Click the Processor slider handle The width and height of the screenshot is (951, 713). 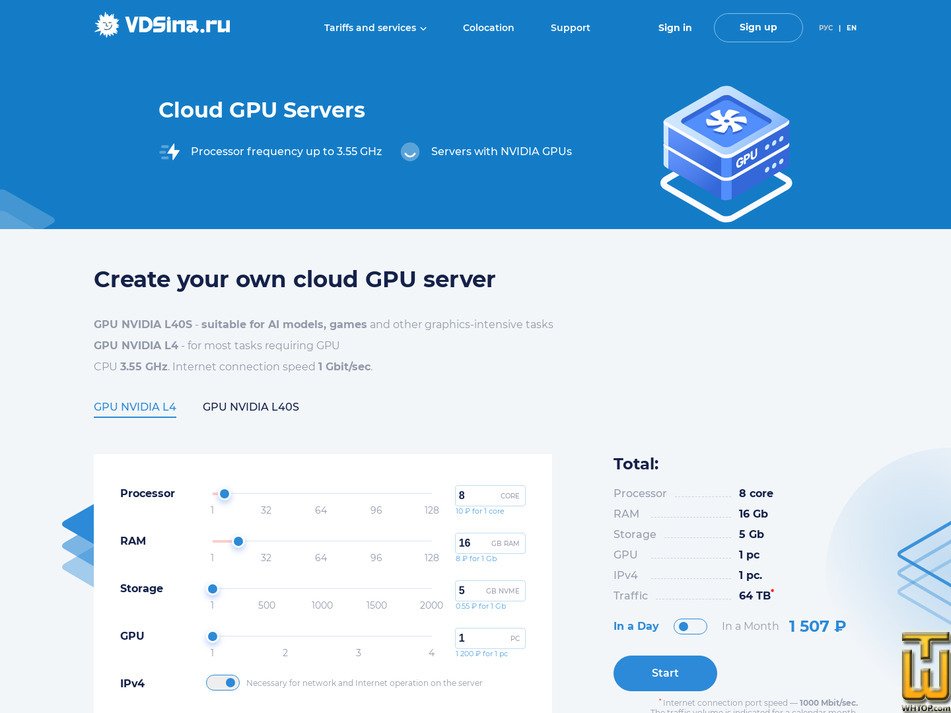coord(224,494)
